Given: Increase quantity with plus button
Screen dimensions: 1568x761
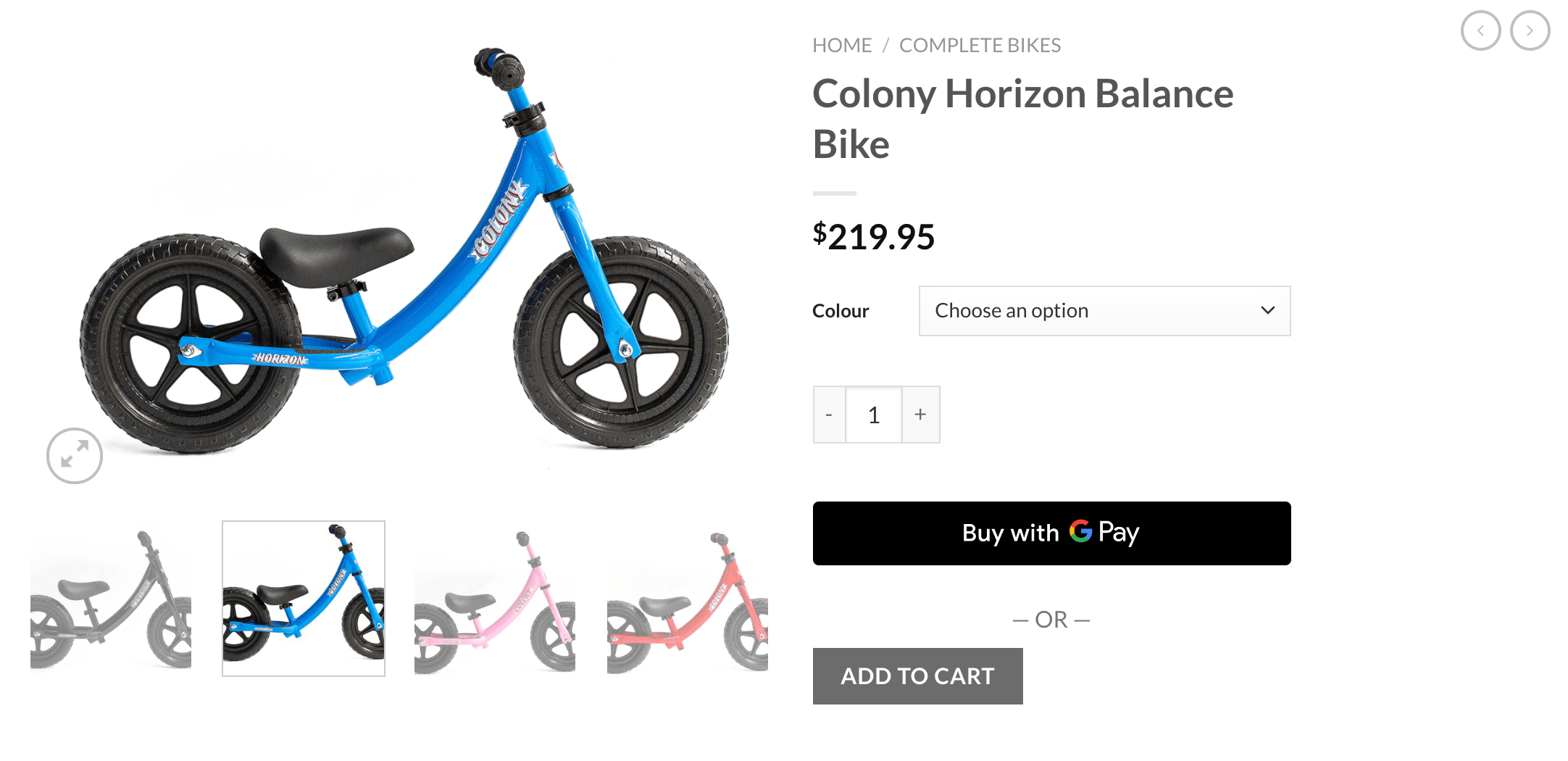Looking at the screenshot, I should [x=920, y=414].
